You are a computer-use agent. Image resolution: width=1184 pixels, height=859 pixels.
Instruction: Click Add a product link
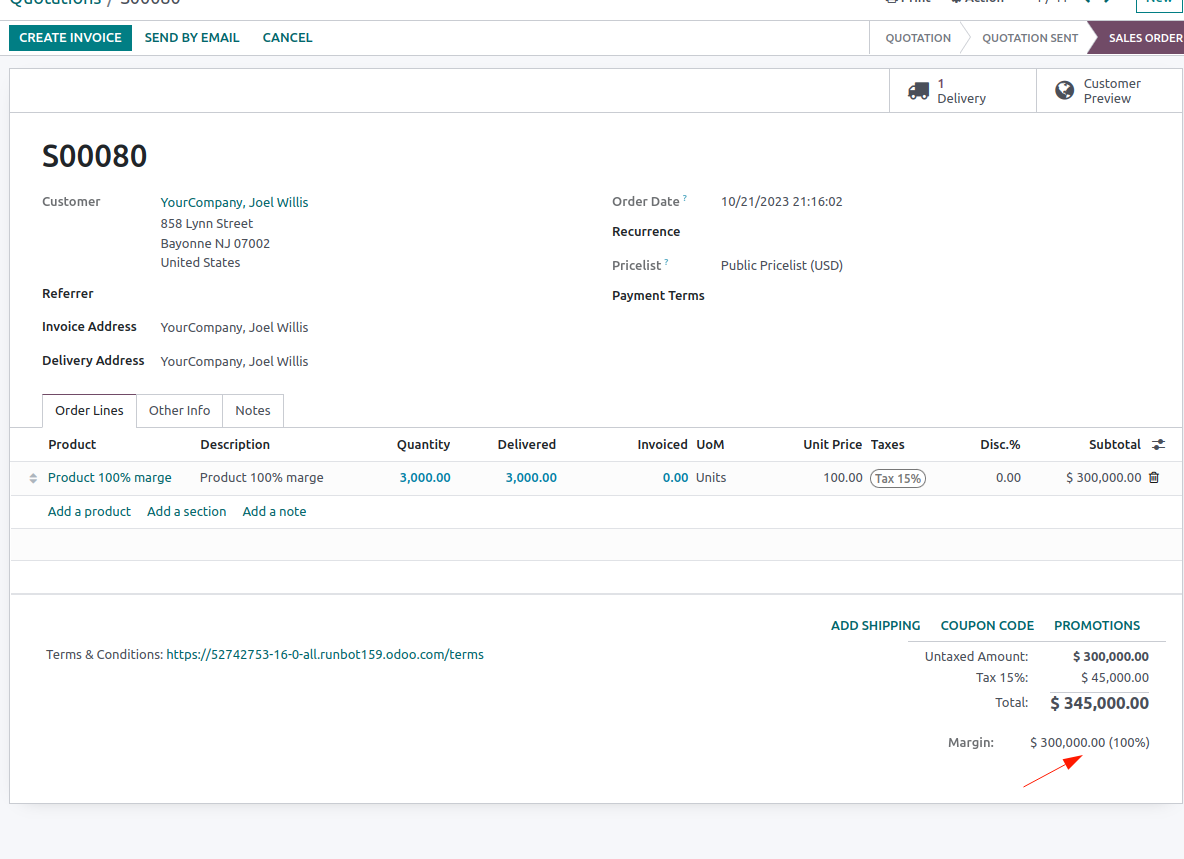(x=89, y=512)
